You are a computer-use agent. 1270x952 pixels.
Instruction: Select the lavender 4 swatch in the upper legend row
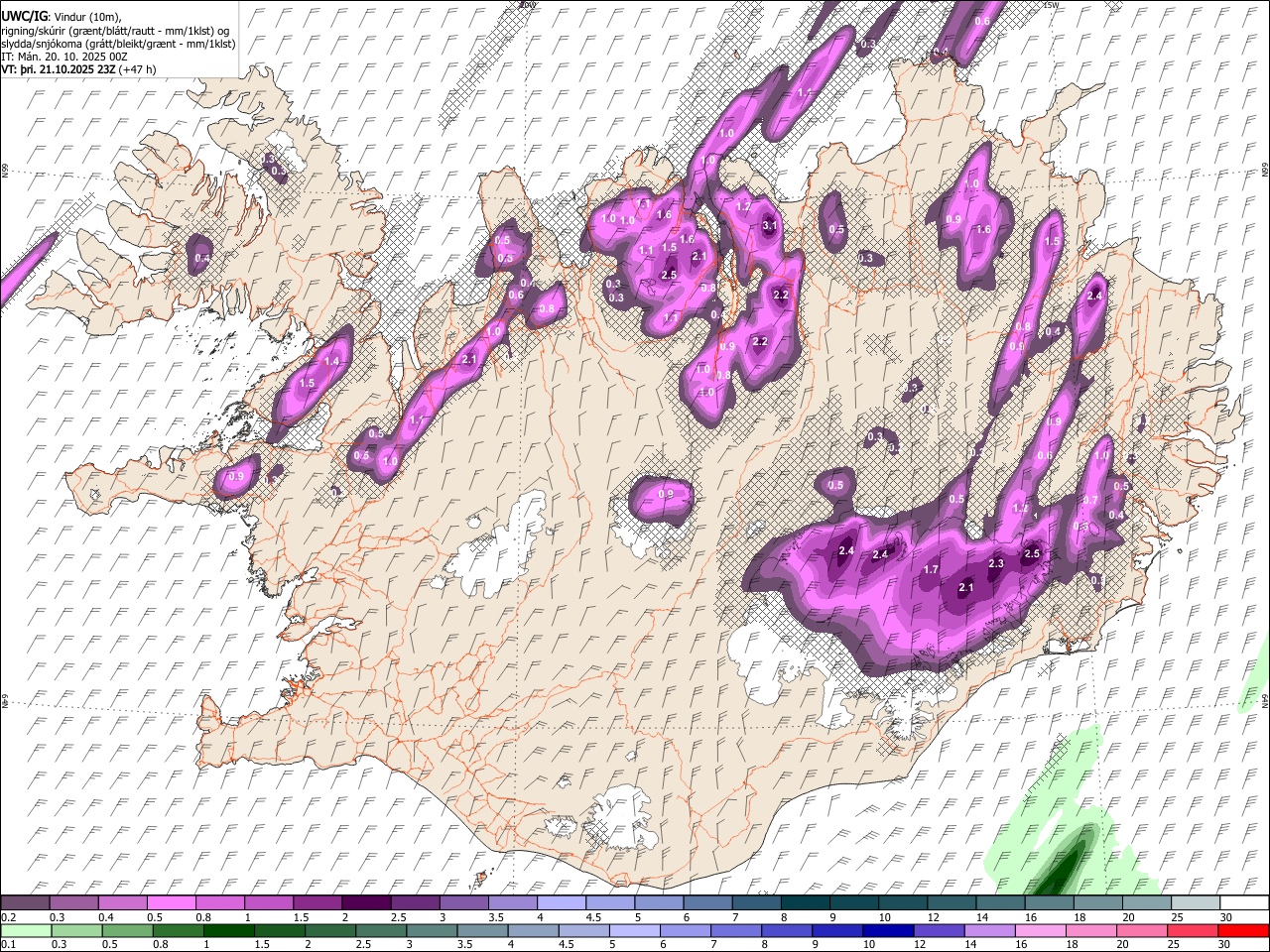562,902
